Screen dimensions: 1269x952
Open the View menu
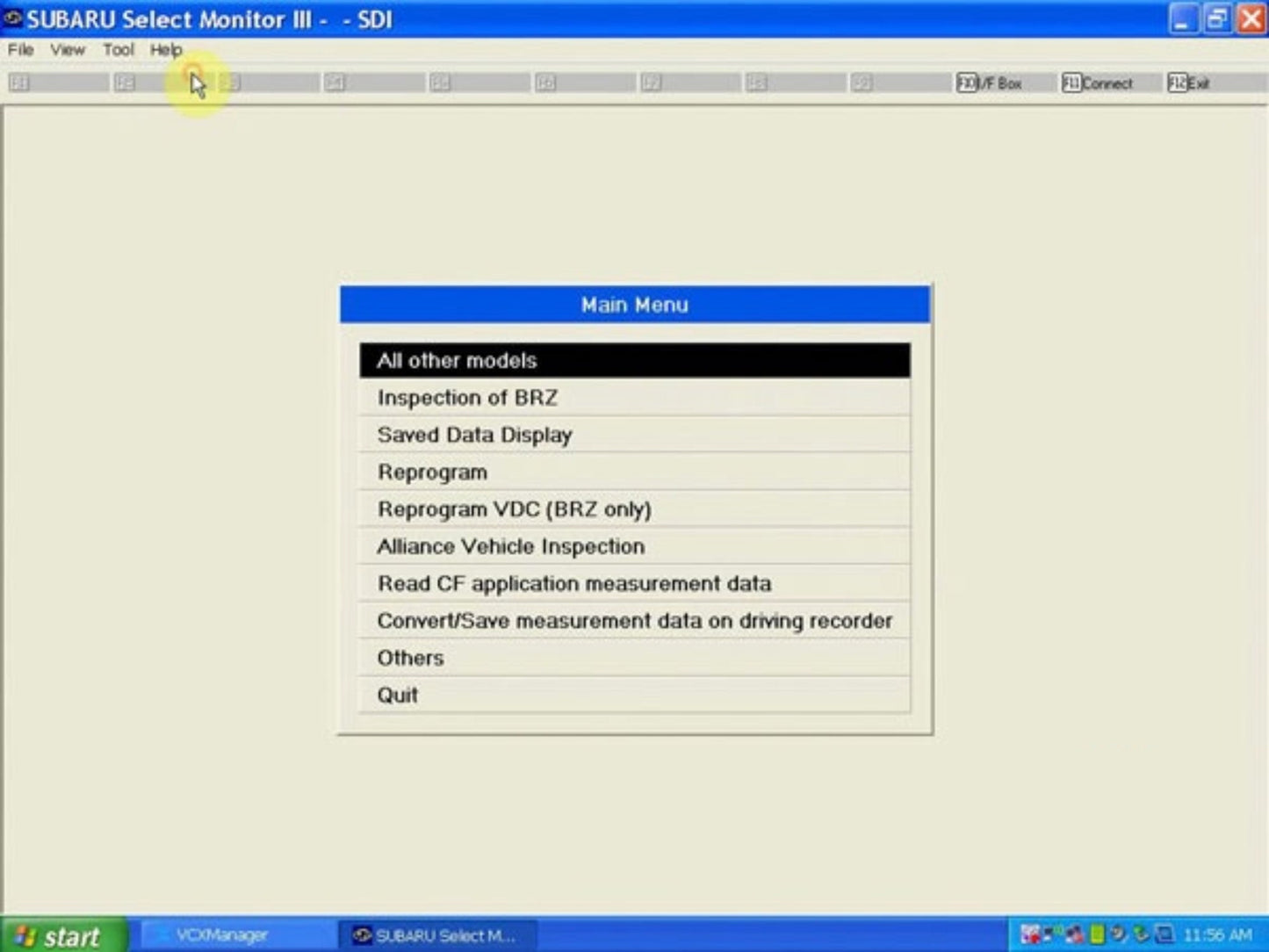pos(68,50)
